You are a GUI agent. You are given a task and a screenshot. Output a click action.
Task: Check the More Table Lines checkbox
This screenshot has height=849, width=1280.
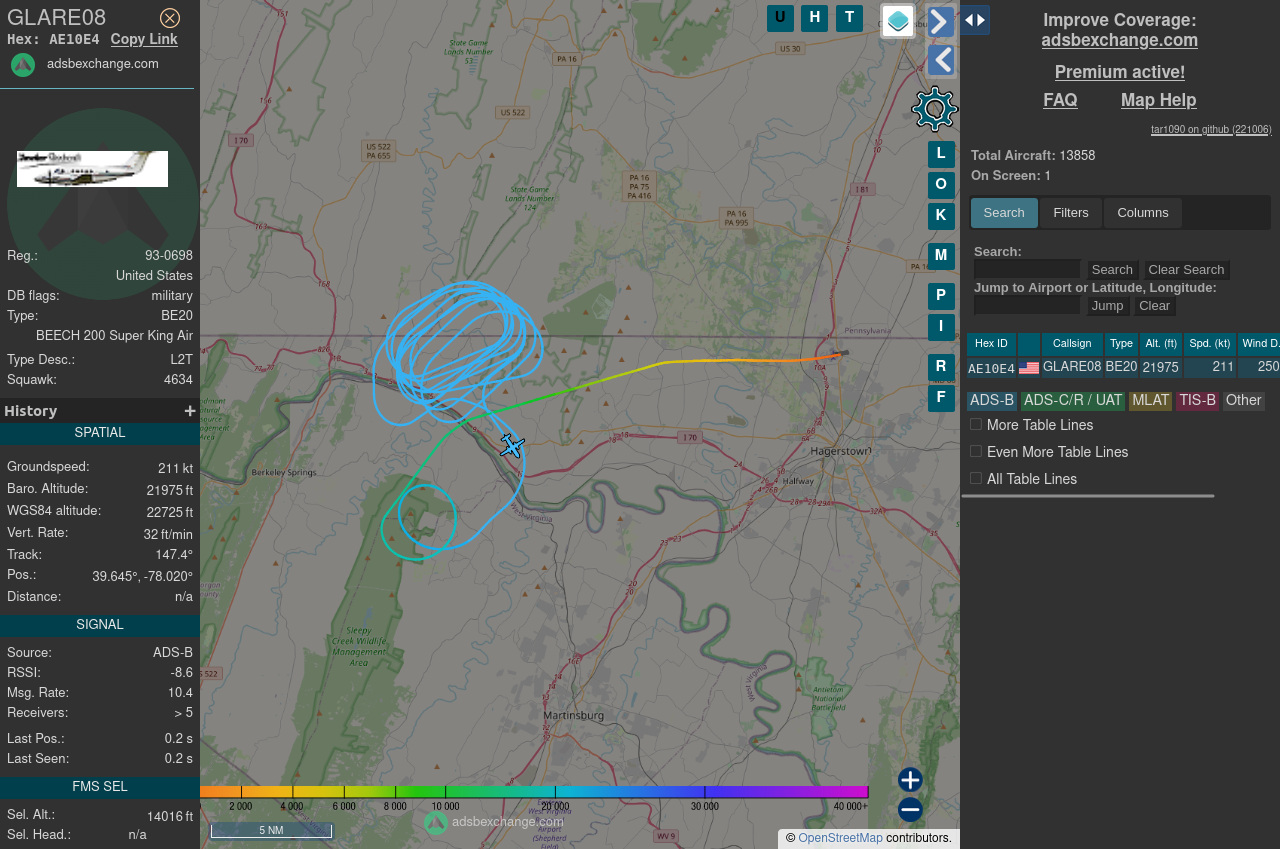coord(976,424)
